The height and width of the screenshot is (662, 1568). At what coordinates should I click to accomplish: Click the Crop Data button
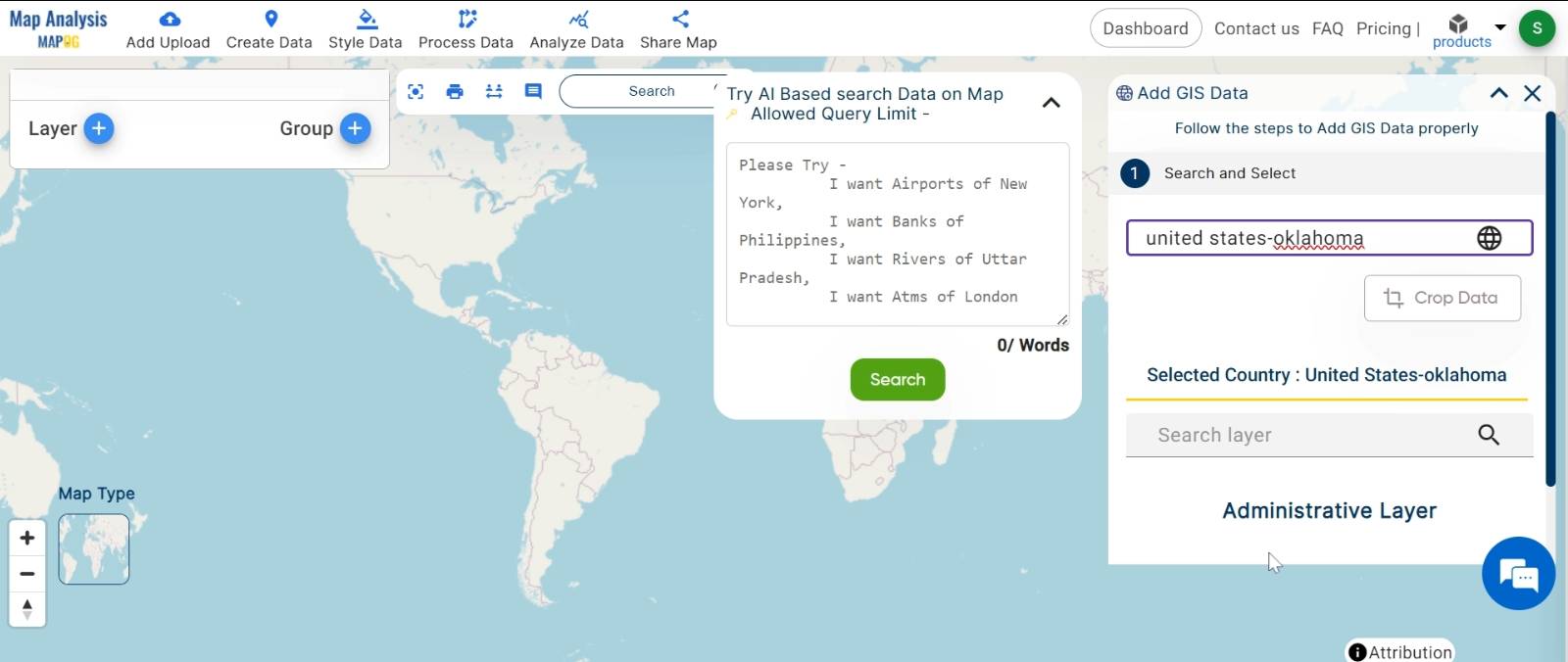click(x=1442, y=298)
